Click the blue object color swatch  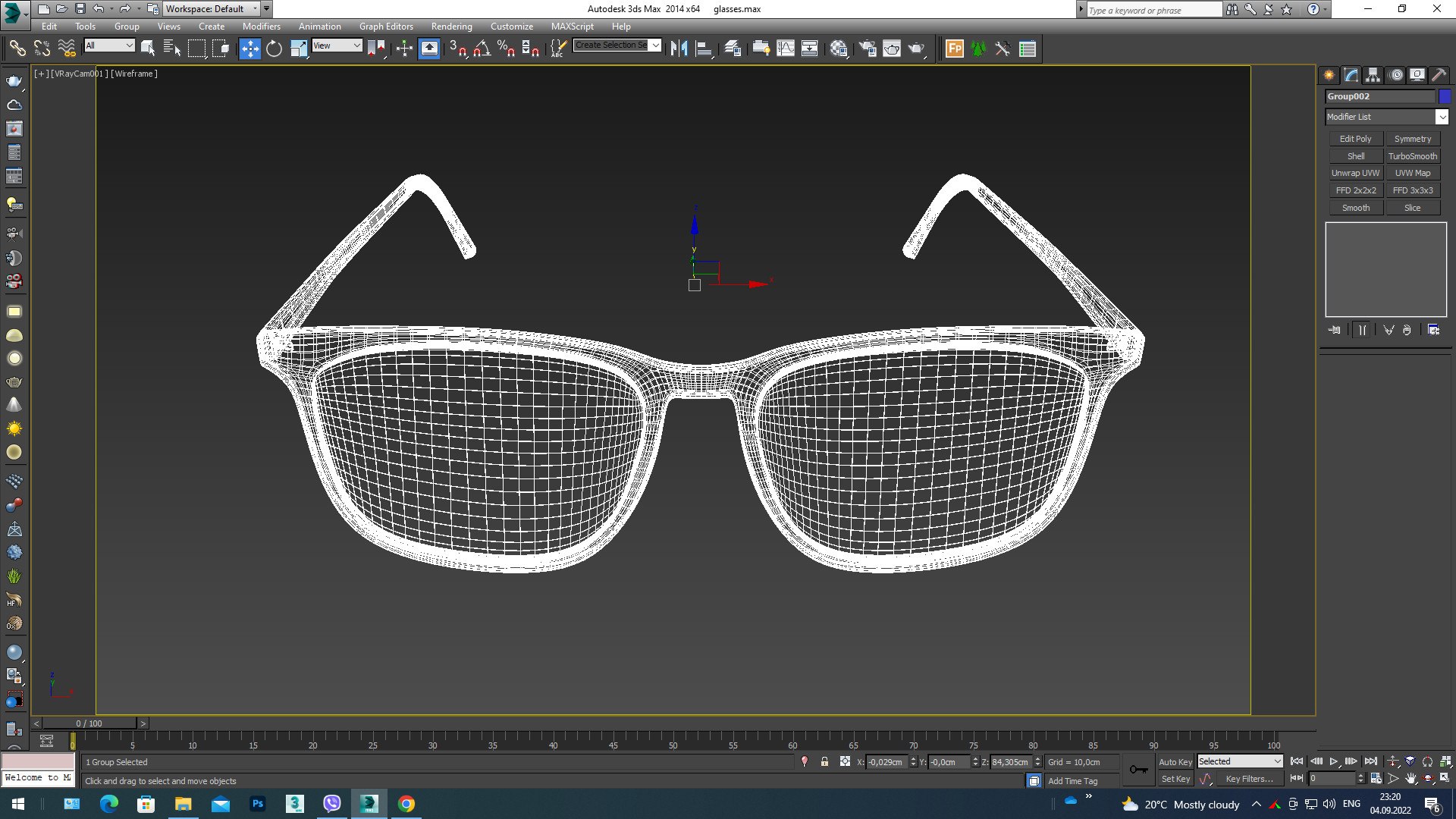(x=1445, y=96)
